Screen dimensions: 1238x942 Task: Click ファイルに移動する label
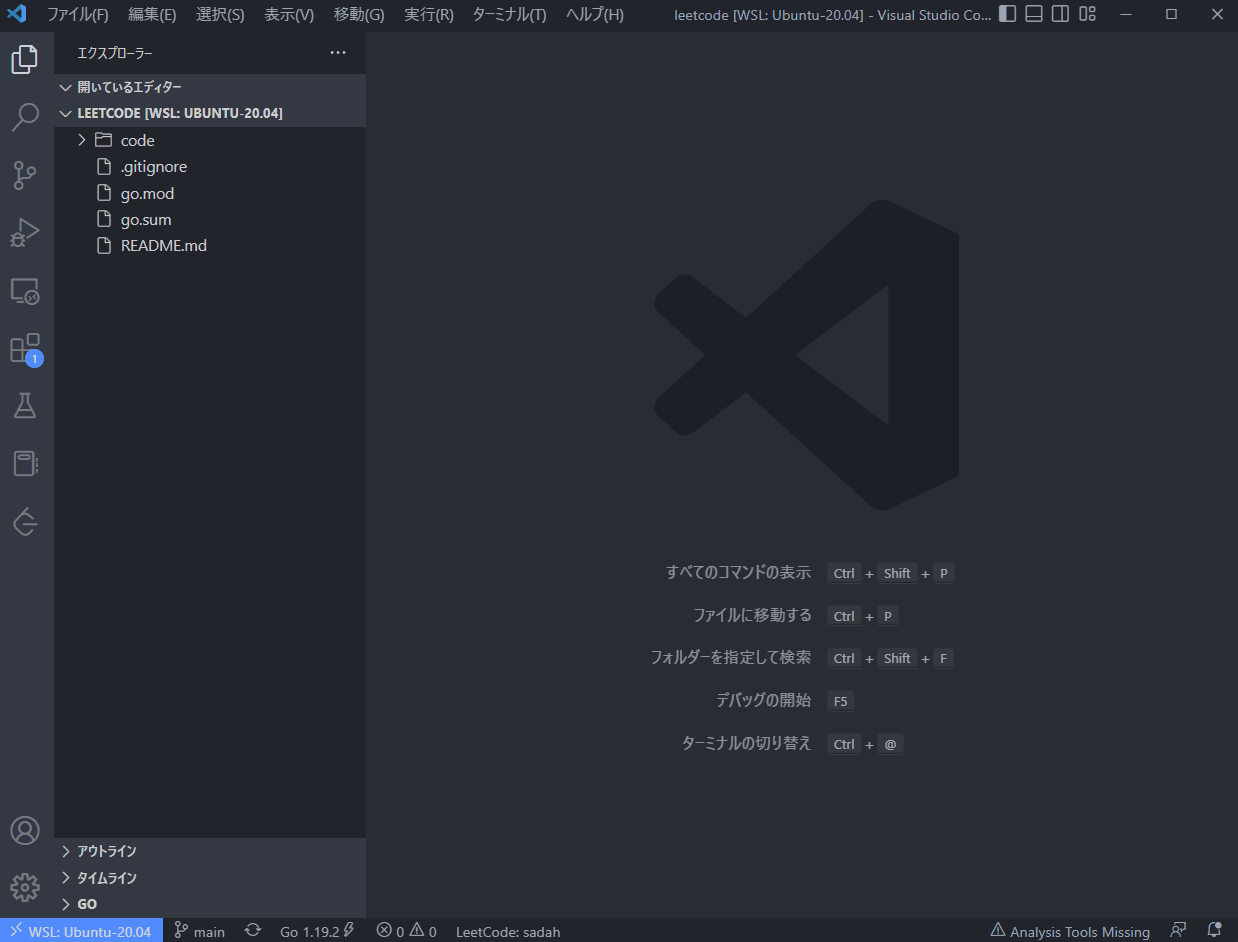(x=752, y=615)
